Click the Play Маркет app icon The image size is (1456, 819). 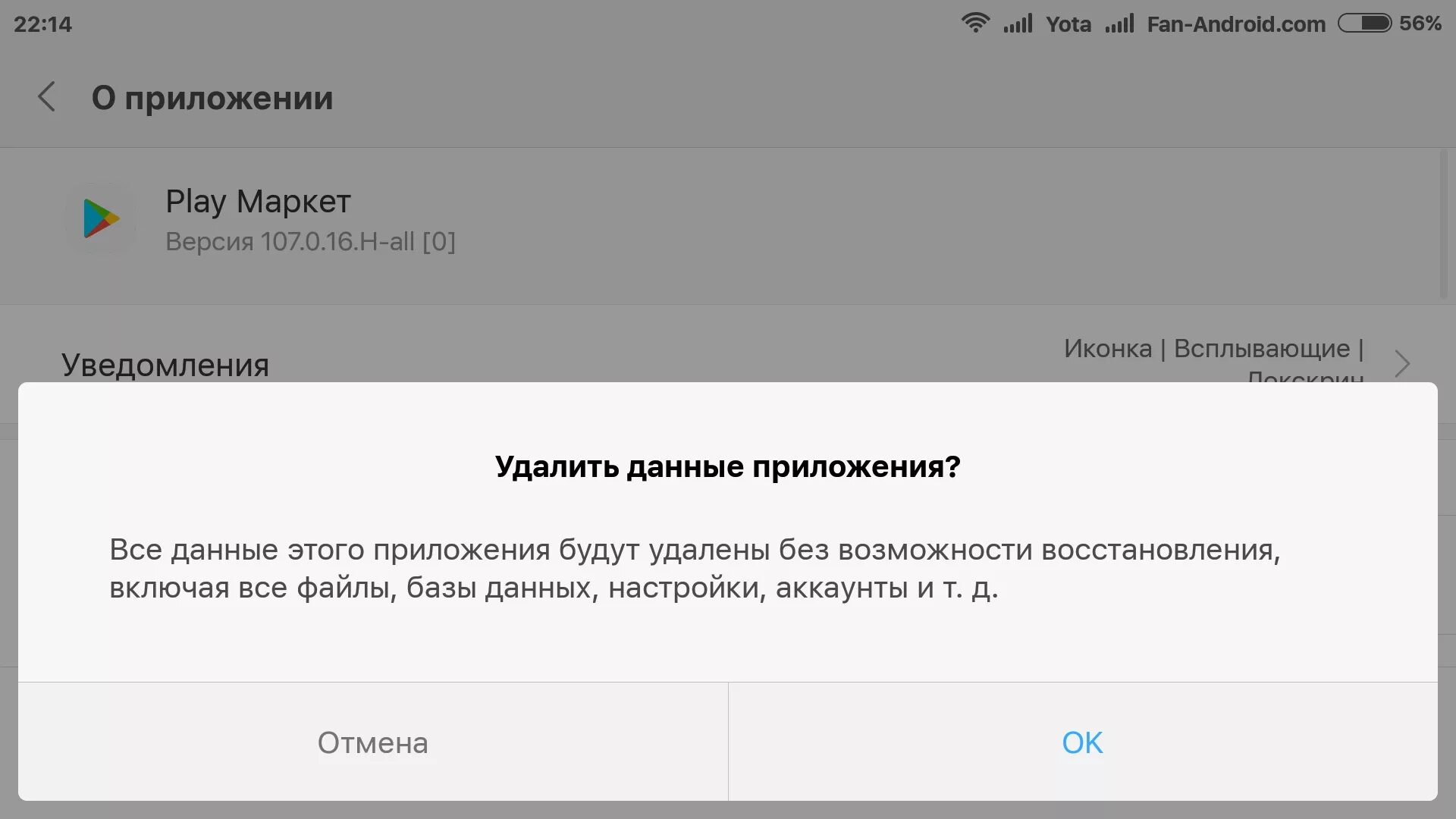(x=101, y=218)
